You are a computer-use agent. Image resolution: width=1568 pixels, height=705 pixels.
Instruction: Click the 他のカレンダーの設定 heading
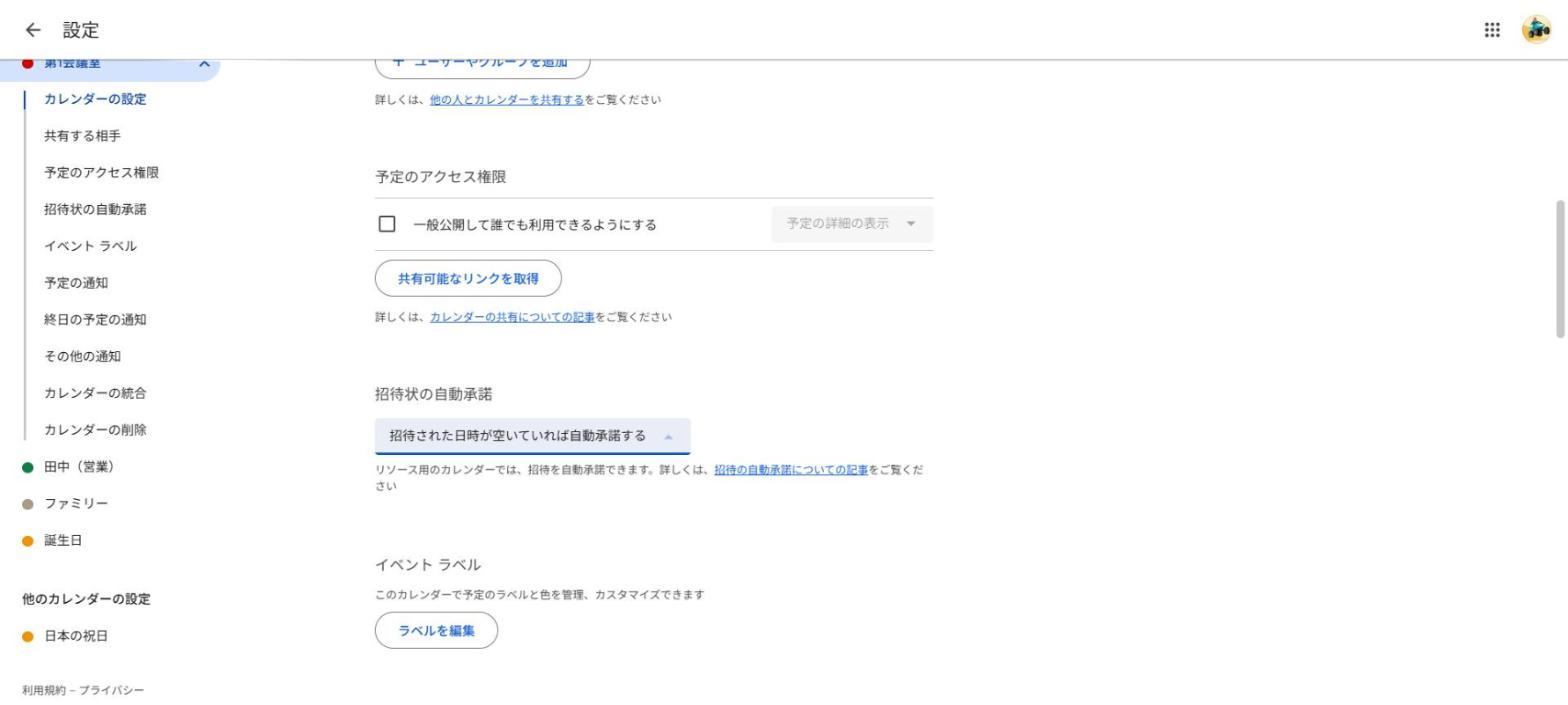tap(86, 599)
